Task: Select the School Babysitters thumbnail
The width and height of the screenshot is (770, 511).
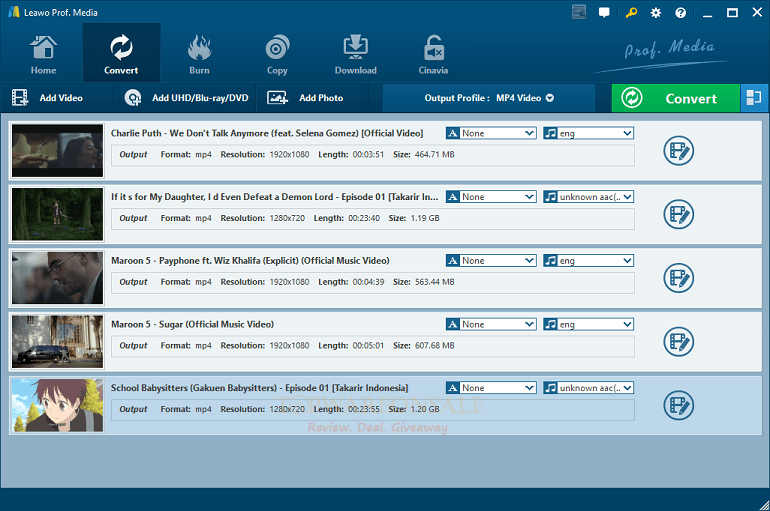Action: [57, 405]
